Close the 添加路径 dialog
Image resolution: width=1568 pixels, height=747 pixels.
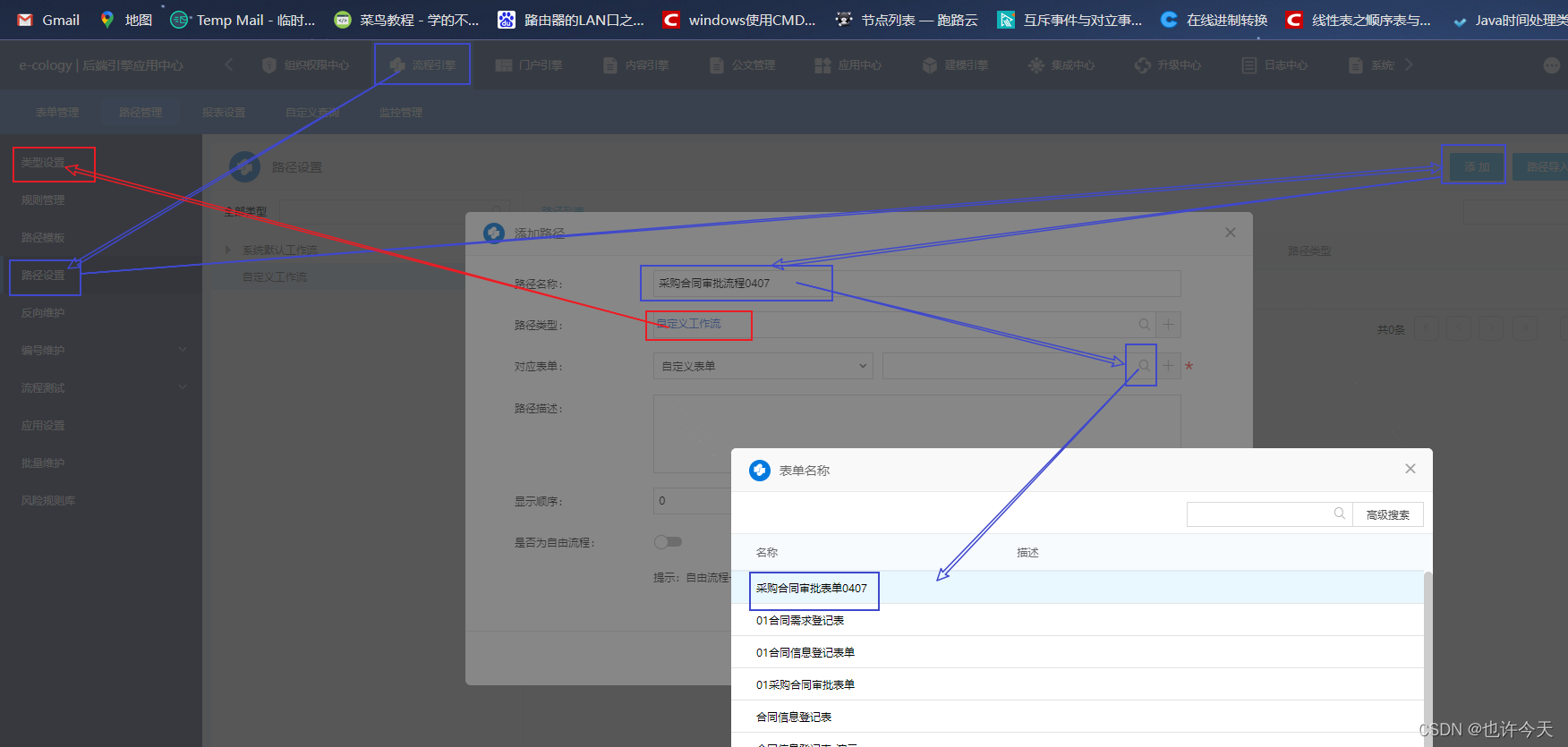(x=1231, y=233)
